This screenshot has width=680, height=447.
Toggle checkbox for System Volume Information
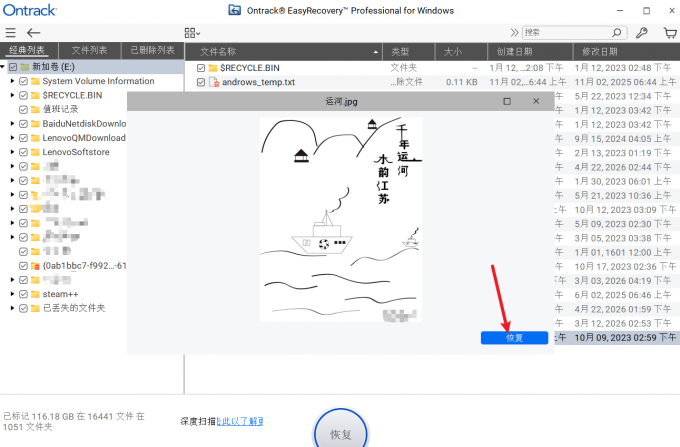[x=23, y=81]
